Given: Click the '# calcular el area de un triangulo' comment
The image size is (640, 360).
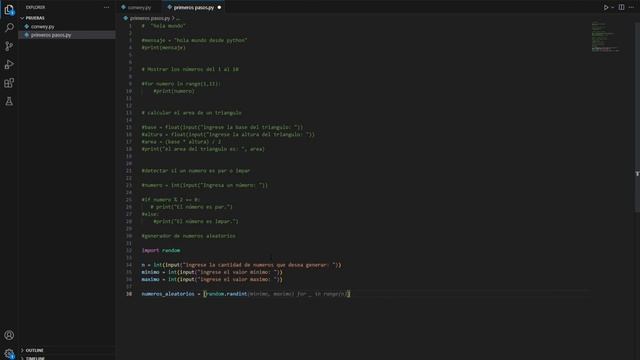Looking at the screenshot, I should 191,113.
